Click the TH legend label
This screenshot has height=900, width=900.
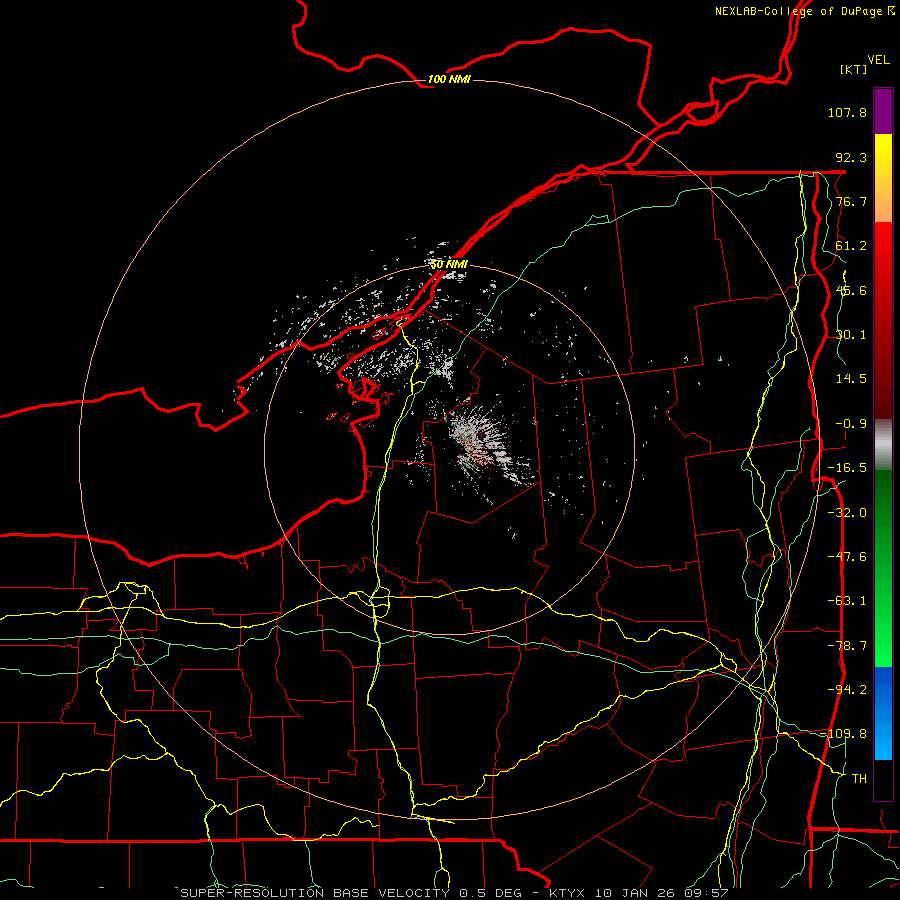pyautogui.click(x=859, y=778)
